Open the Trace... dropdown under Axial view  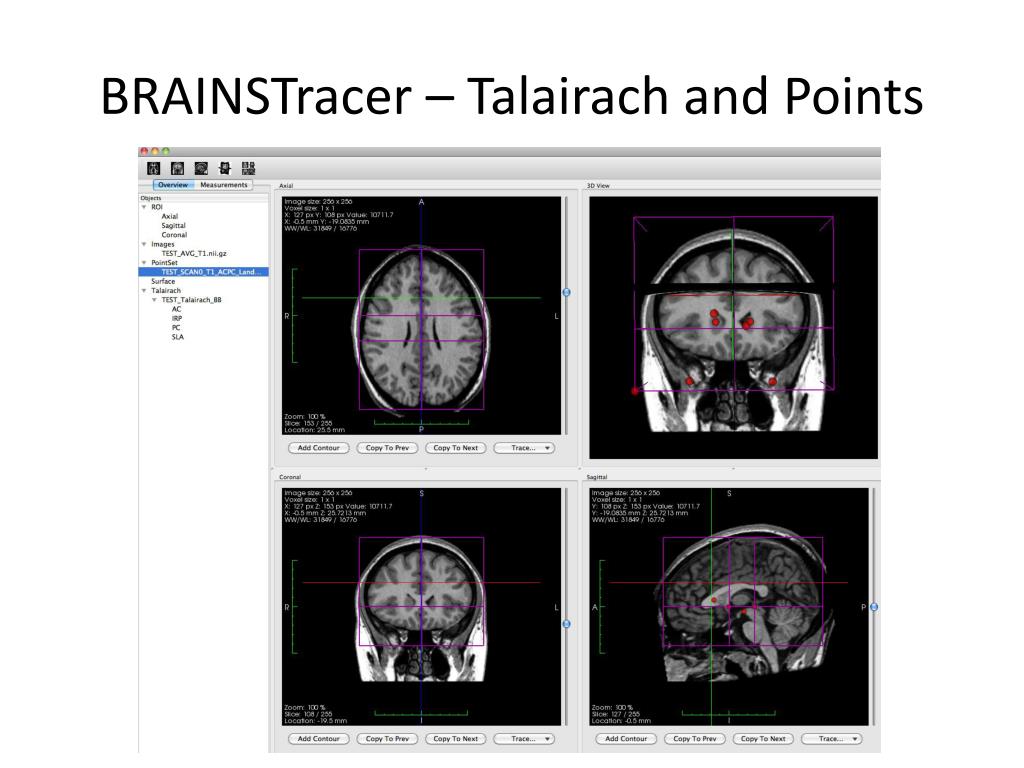[524, 448]
